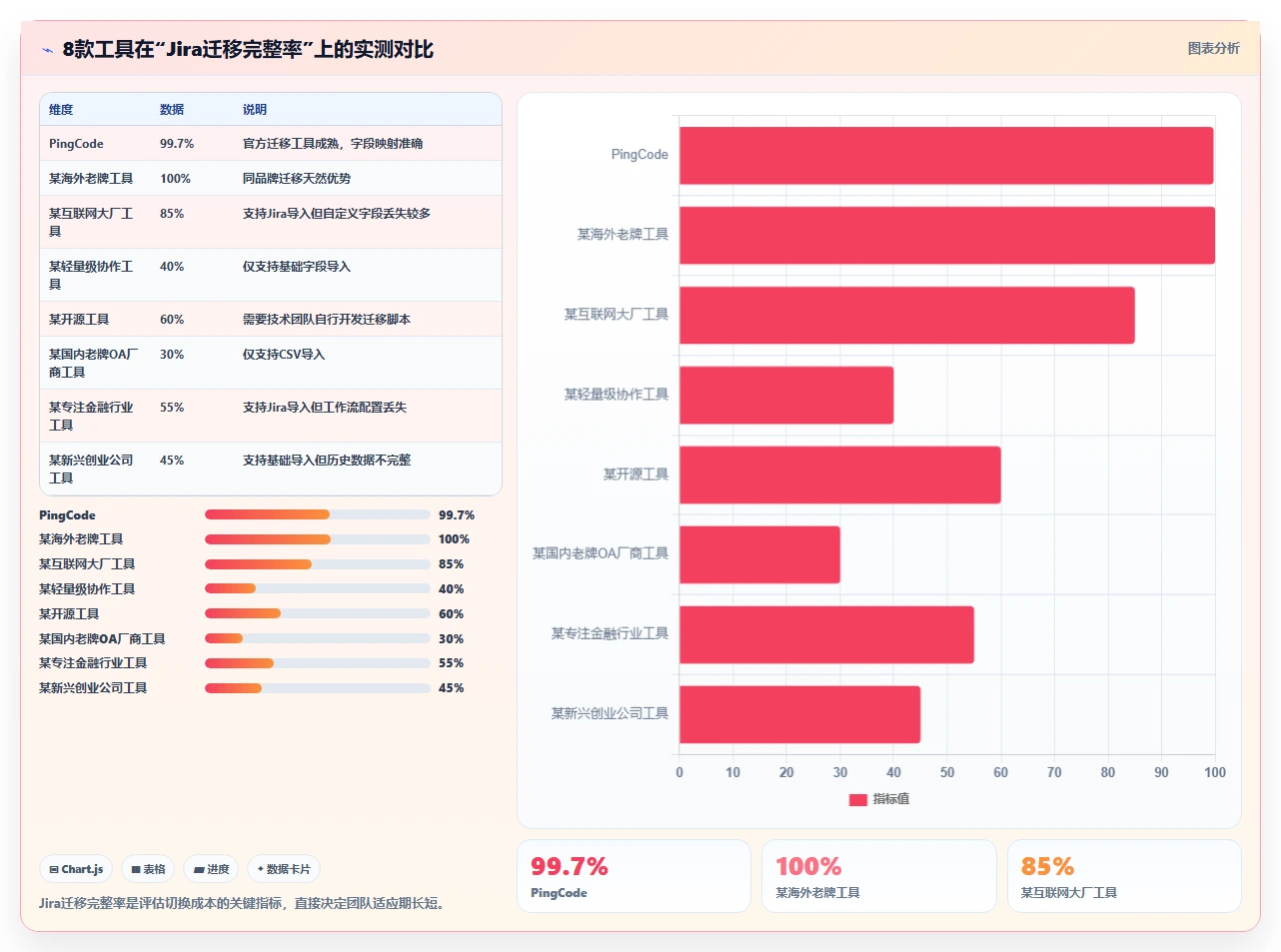Click the 支持Jira导入但自定义字段丢失较多 description
Image resolution: width=1281 pixels, height=952 pixels.
(337, 214)
